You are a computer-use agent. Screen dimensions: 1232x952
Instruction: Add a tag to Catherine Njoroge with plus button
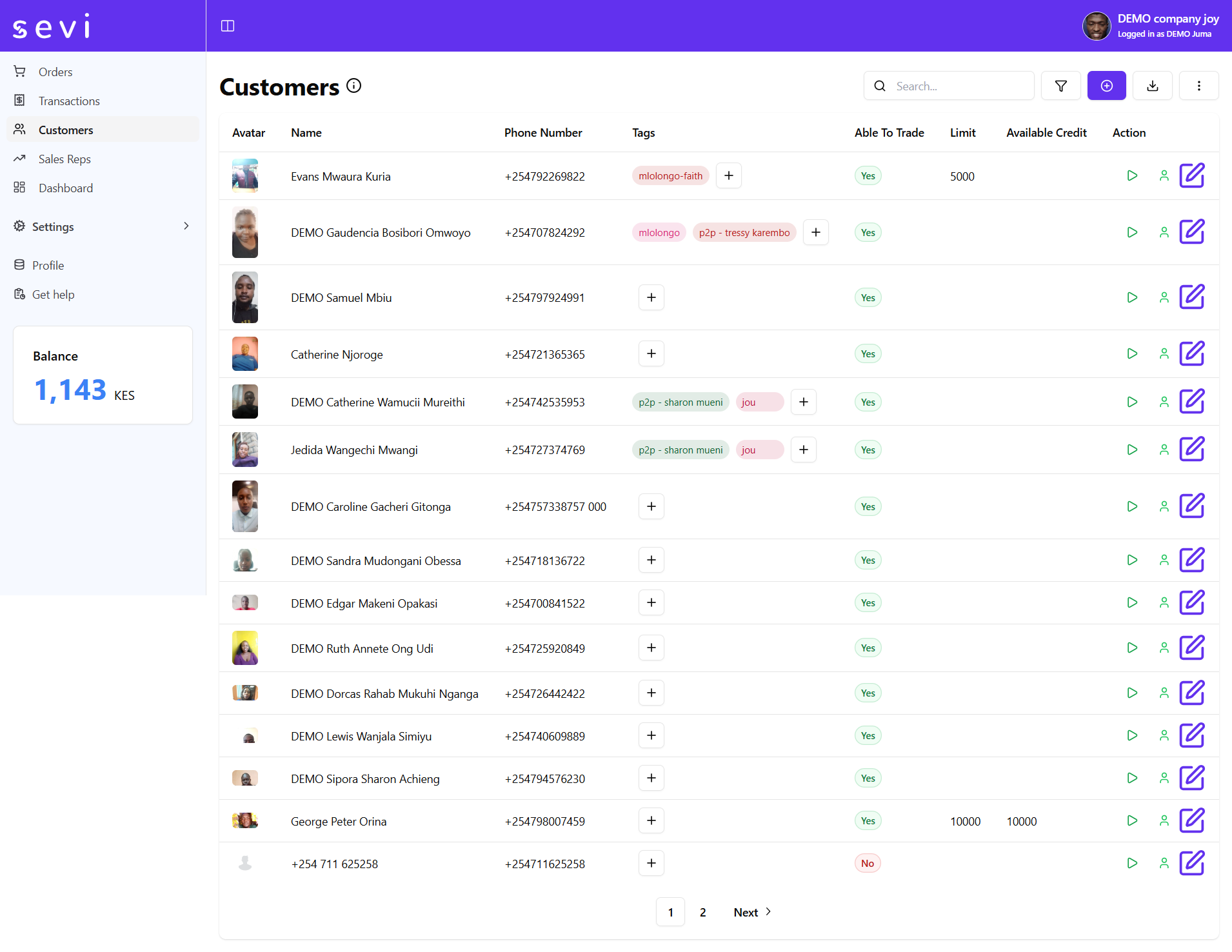651,353
